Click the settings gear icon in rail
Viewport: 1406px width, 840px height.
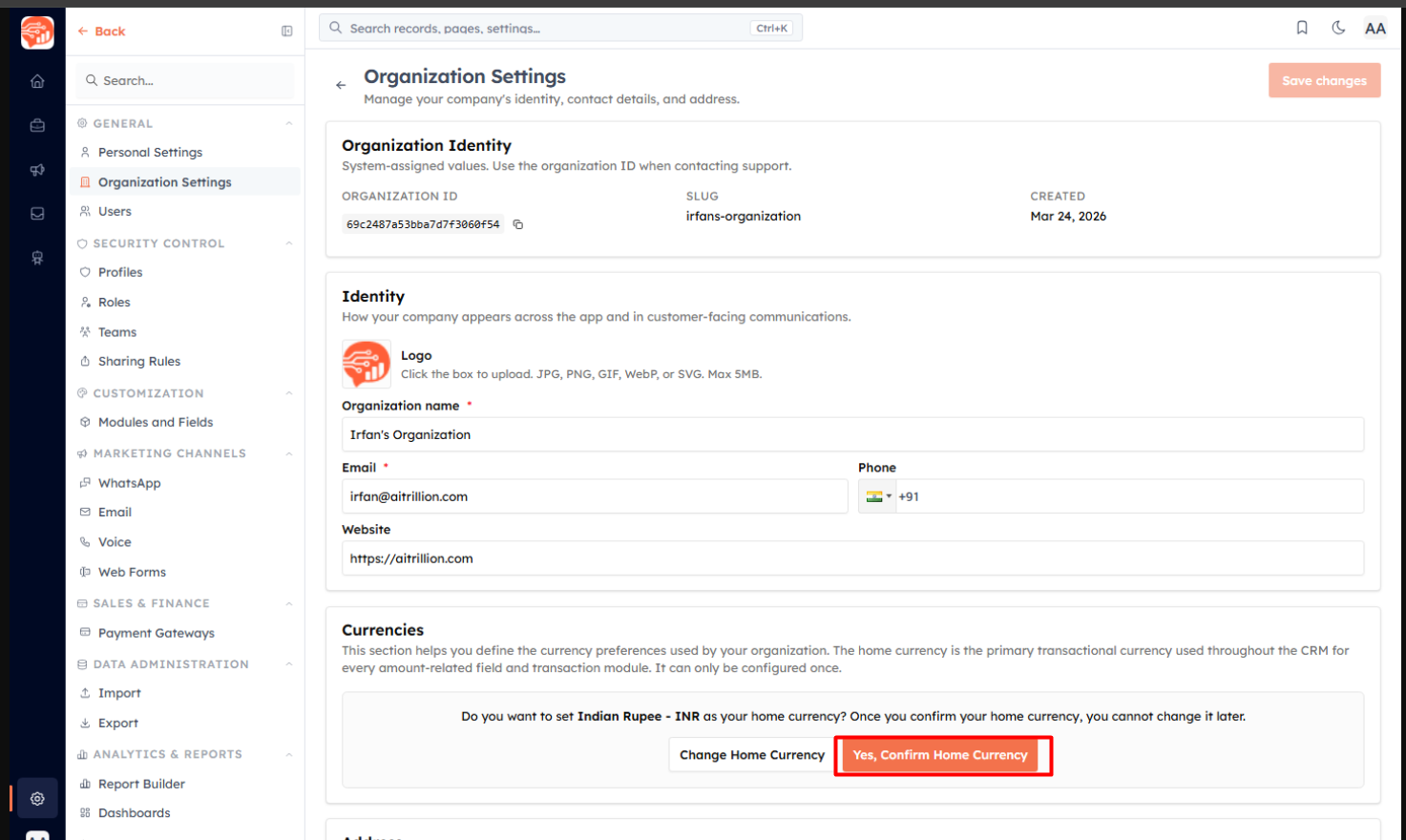[x=37, y=798]
